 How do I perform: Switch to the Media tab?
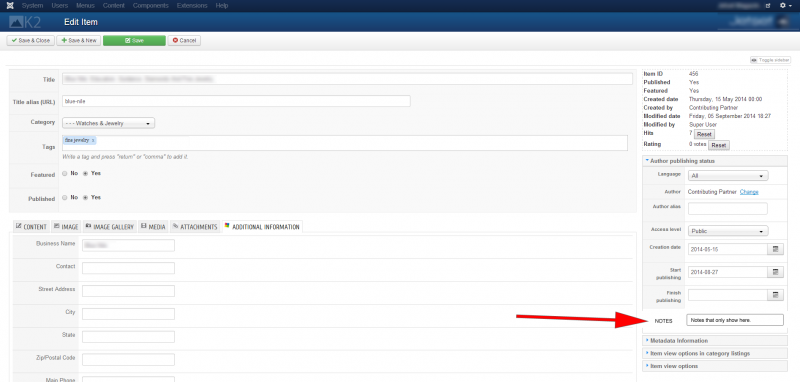click(x=153, y=227)
